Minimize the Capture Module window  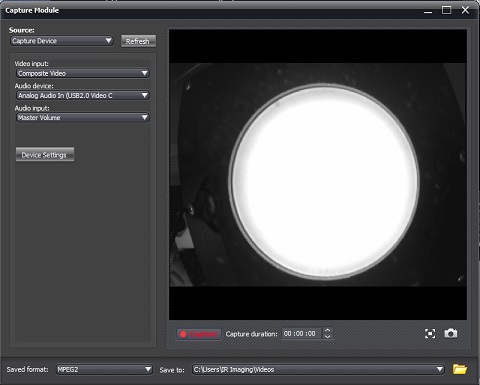pyautogui.click(x=428, y=11)
